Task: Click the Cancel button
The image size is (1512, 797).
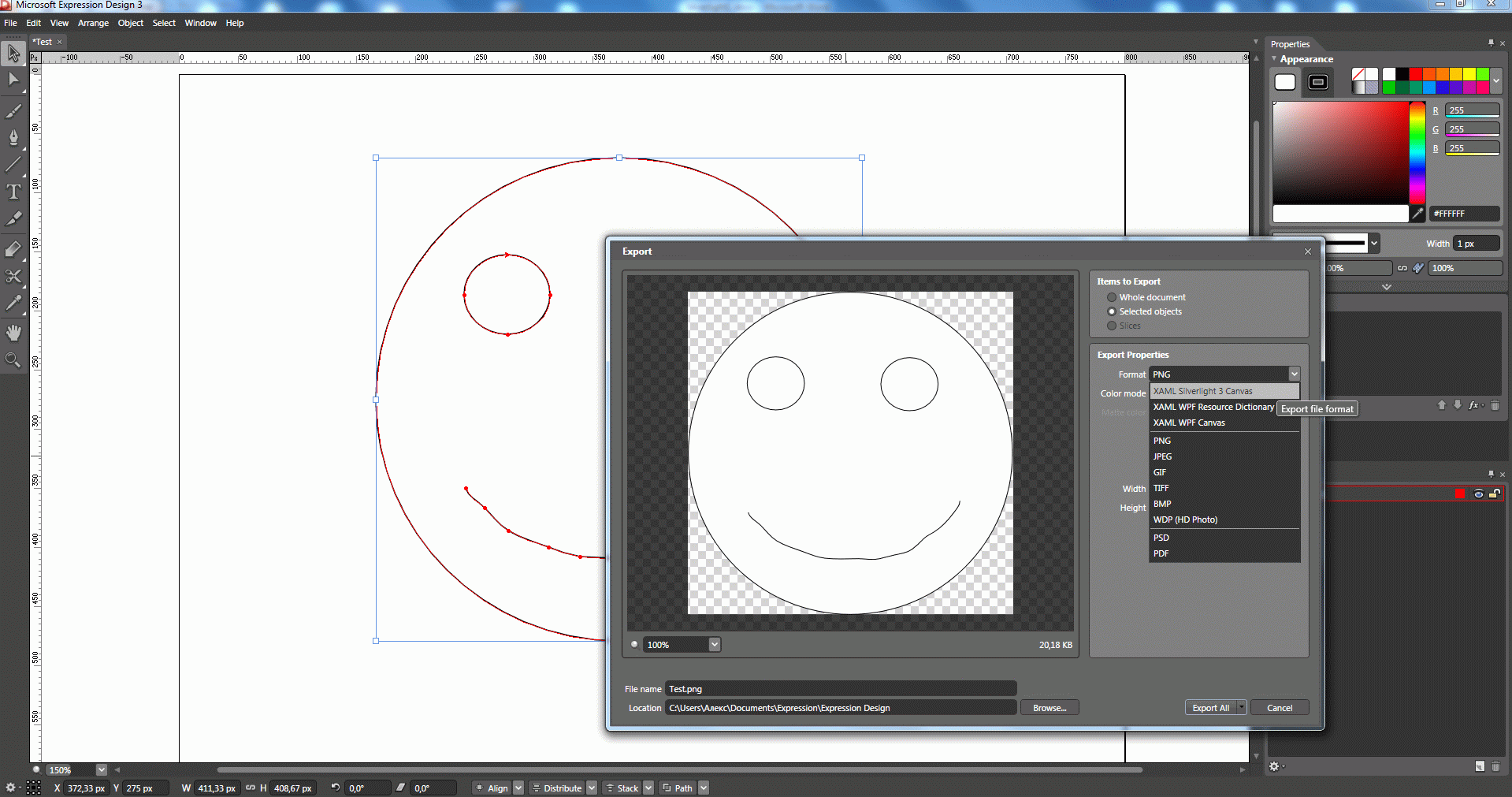Action: (x=1280, y=707)
